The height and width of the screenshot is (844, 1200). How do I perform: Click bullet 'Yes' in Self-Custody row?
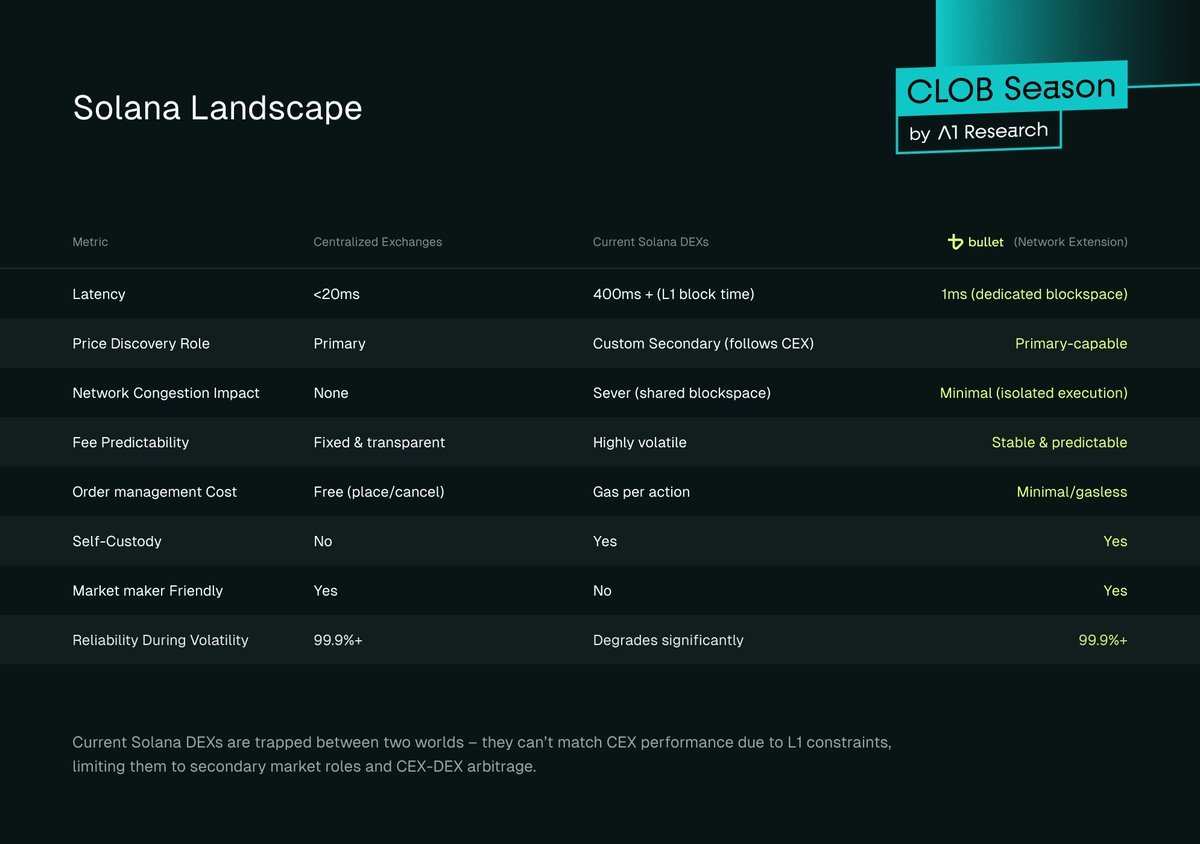1115,541
